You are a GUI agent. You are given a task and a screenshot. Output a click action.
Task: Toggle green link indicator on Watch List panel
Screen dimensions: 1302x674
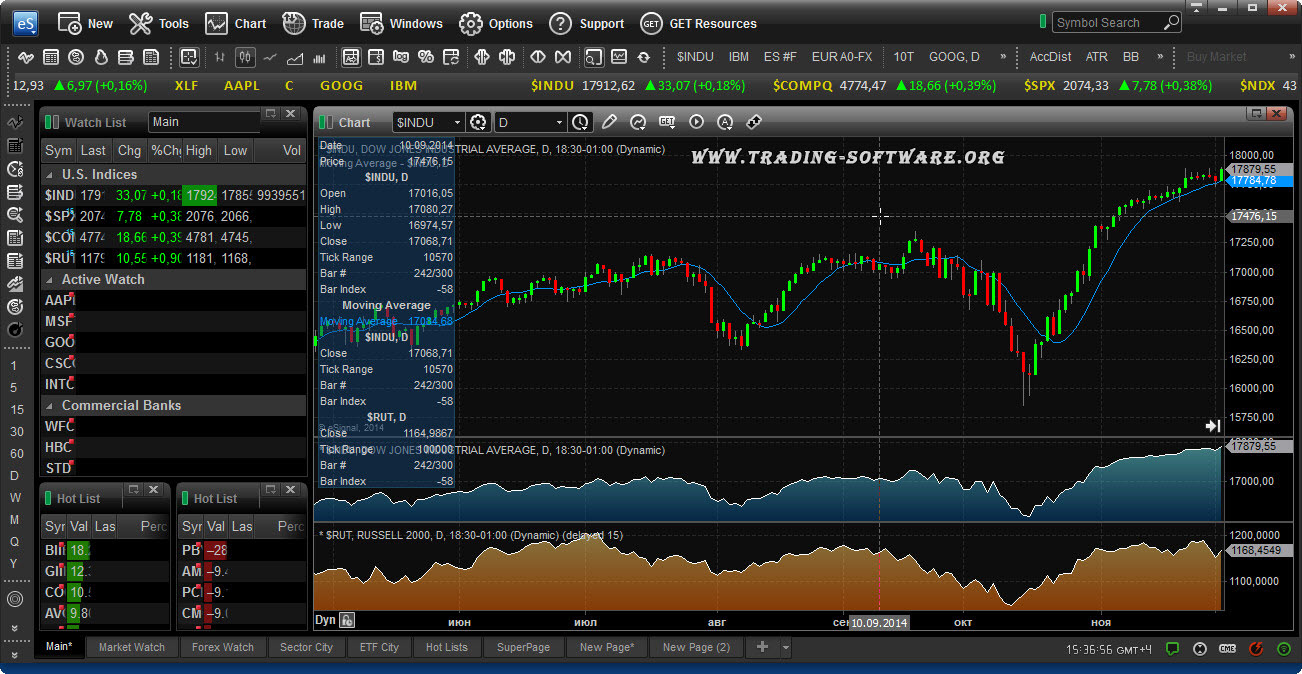pyautogui.click(x=52, y=122)
